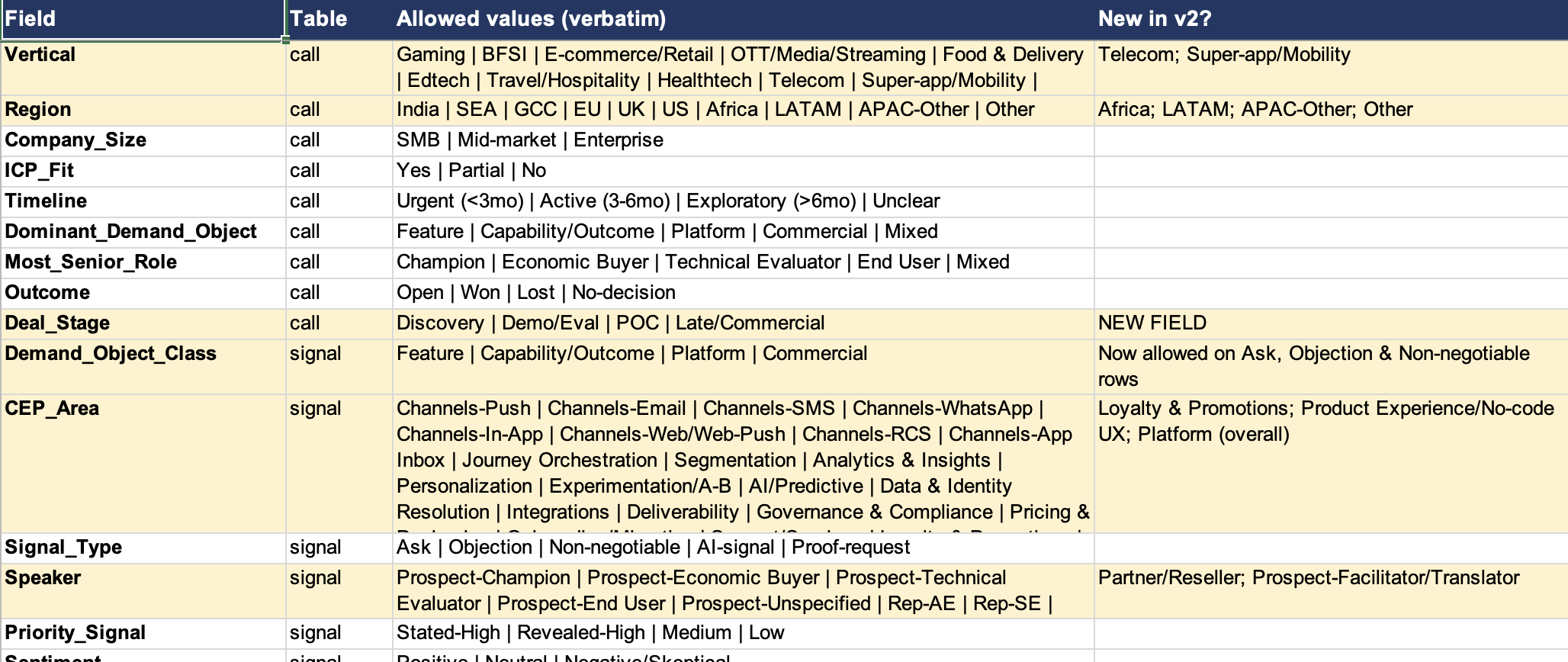Click the 'signal' cell in Speaker row
Viewport: 1568px width, 662px height.
click(339, 591)
